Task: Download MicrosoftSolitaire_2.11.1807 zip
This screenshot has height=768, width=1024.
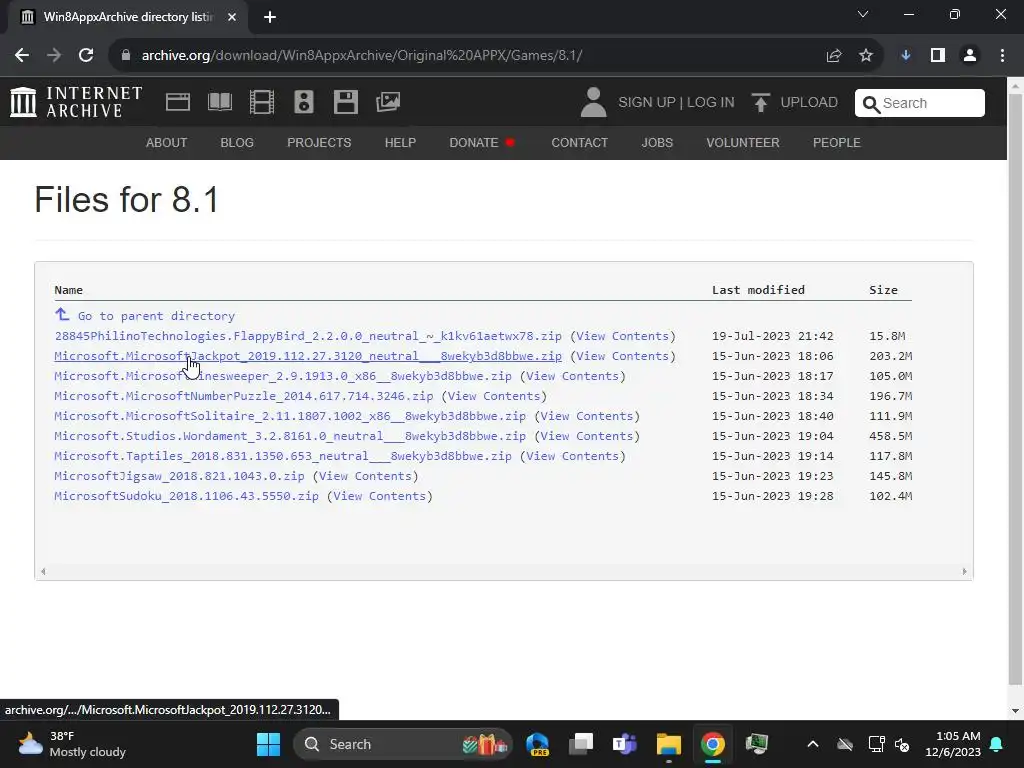Action: (290, 416)
